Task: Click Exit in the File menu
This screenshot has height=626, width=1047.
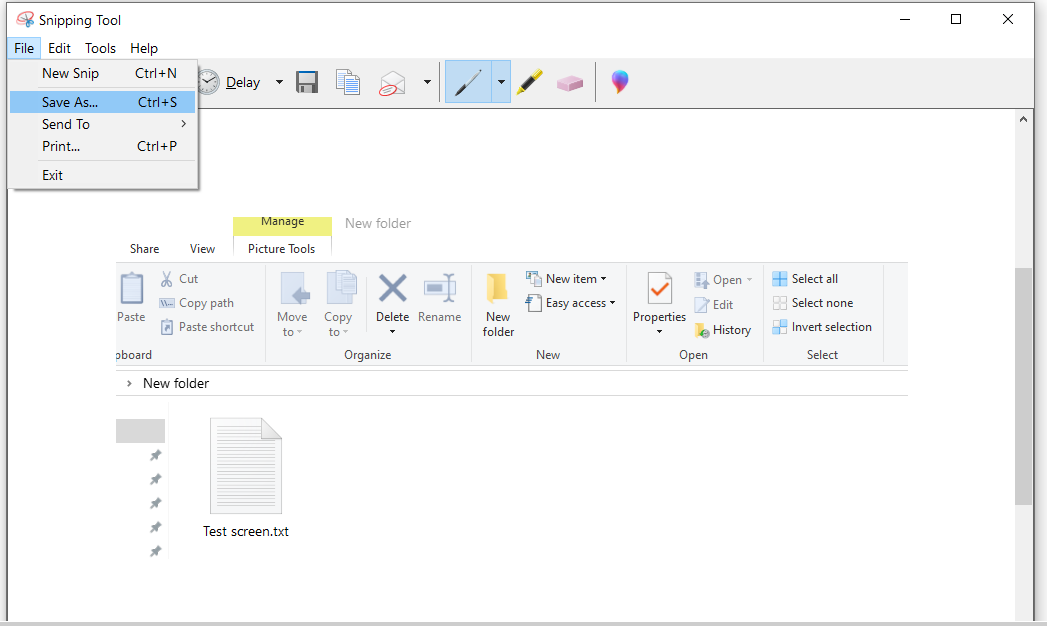Action: 52,175
